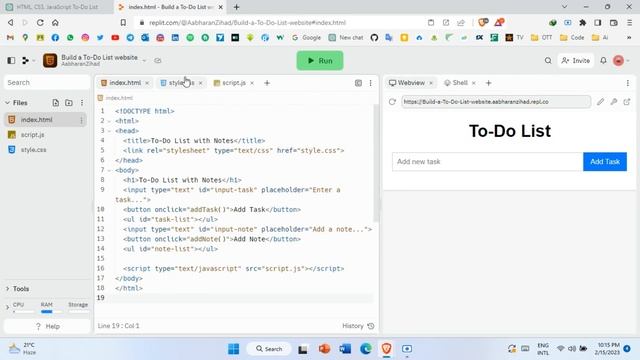
Task: Go to browser home page
Action: tap(55, 22)
